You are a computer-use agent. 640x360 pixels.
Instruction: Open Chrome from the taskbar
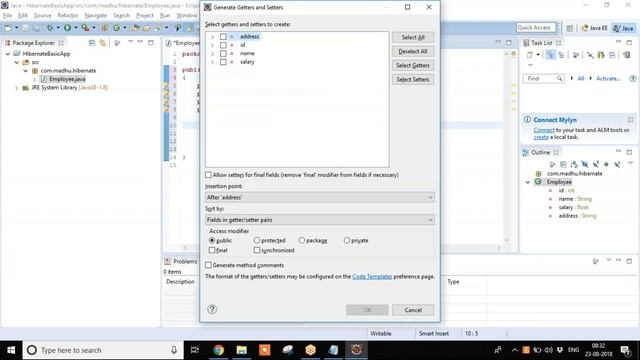[218, 350]
